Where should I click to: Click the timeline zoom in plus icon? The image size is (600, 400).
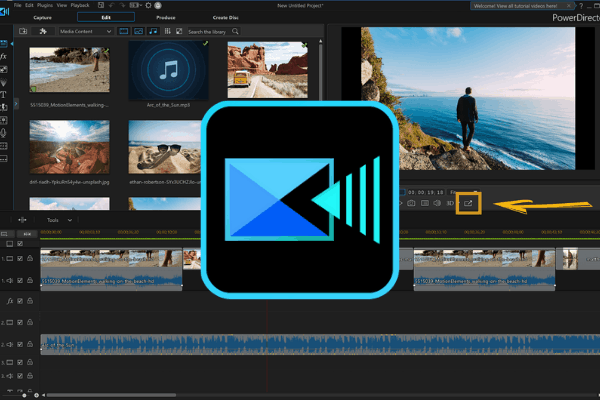click(x=36, y=395)
